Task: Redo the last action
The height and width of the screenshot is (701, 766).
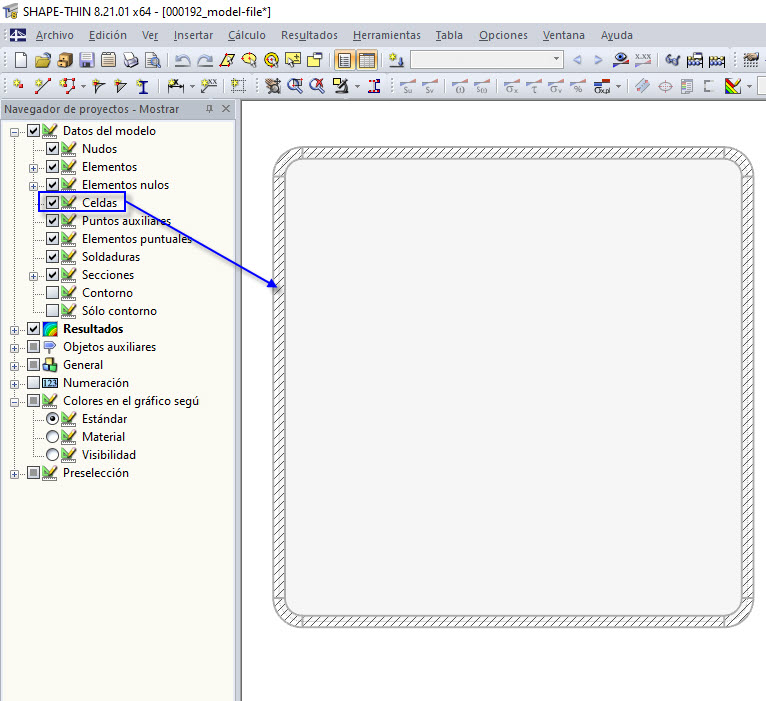Action: (x=205, y=60)
